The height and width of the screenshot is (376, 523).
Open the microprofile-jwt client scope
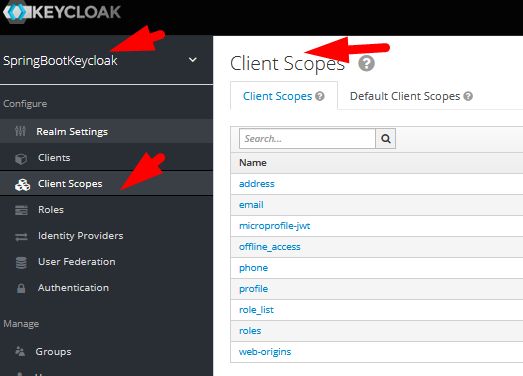[x=275, y=226]
